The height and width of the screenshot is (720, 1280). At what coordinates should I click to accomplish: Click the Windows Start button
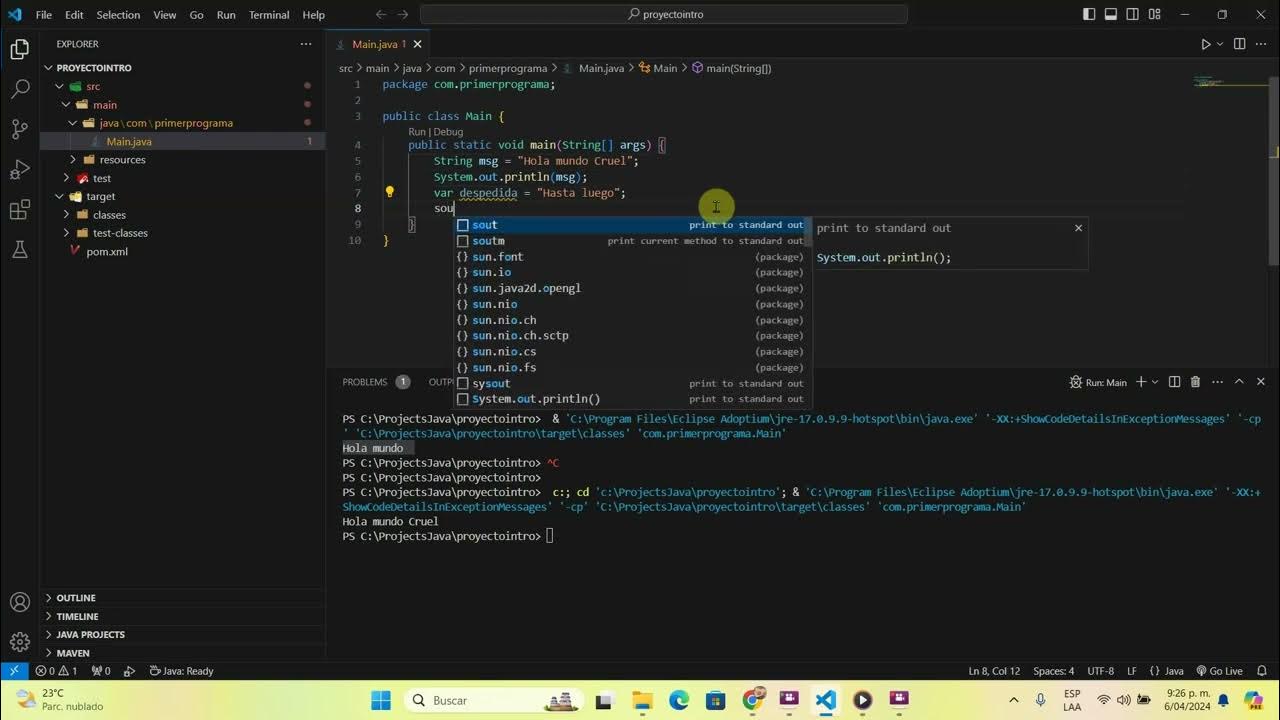[381, 700]
